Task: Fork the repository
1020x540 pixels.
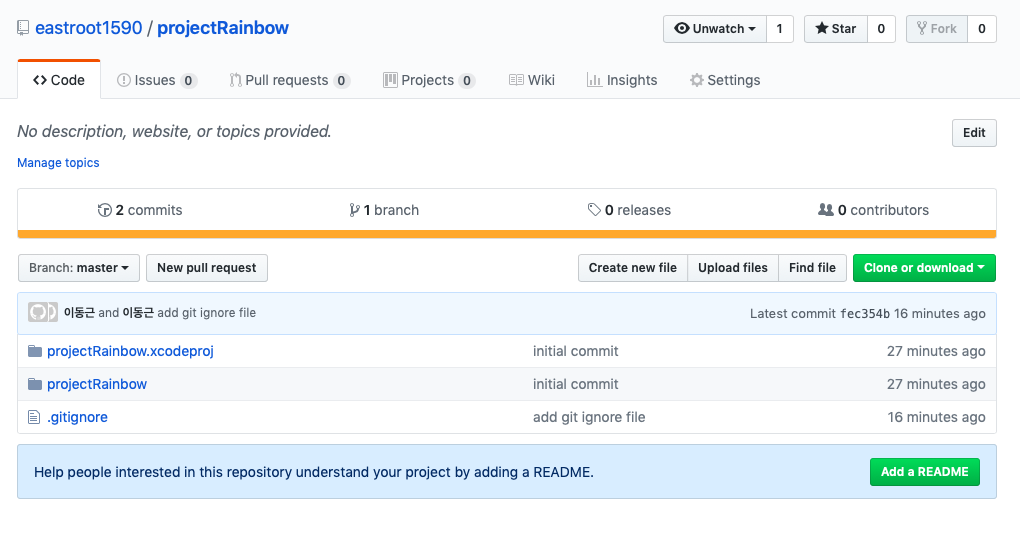Action: 937,29
